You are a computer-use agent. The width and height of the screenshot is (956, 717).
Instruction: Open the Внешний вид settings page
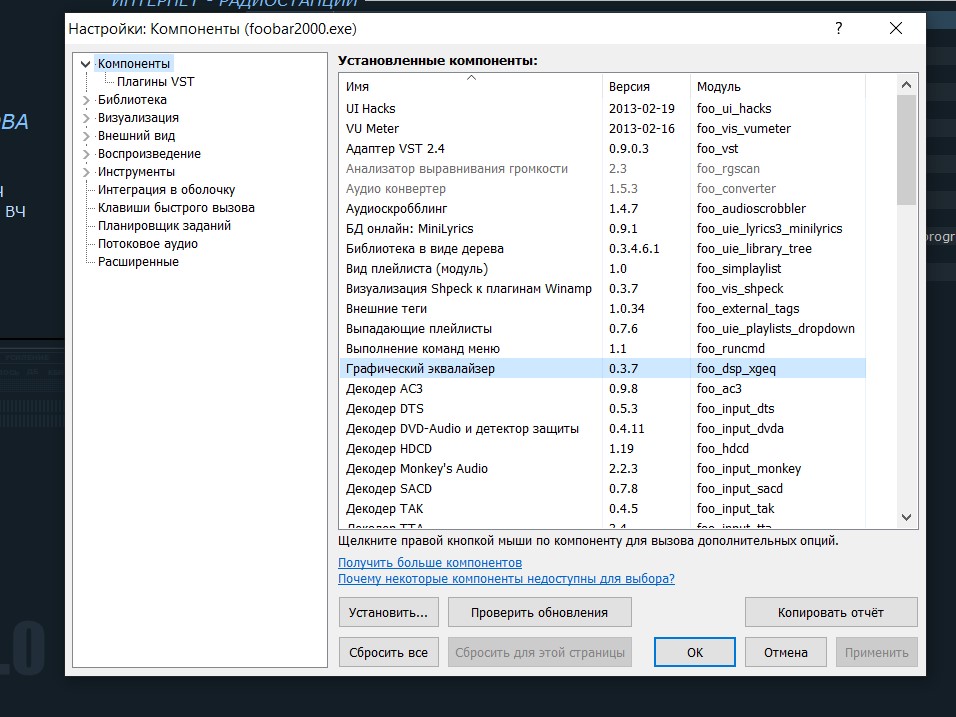click(136, 136)
